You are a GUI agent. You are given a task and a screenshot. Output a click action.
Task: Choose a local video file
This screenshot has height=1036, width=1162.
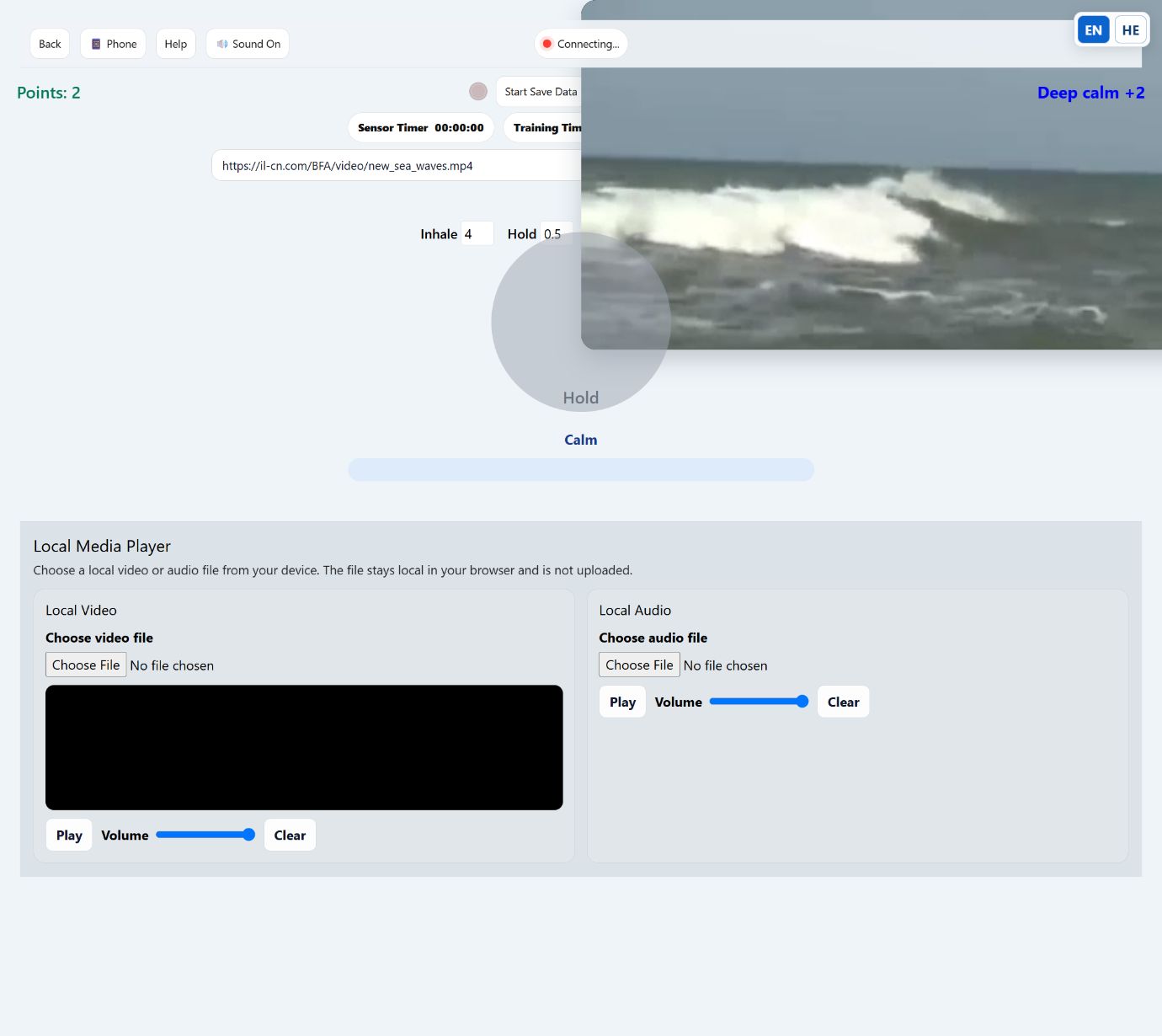(86, 665)
